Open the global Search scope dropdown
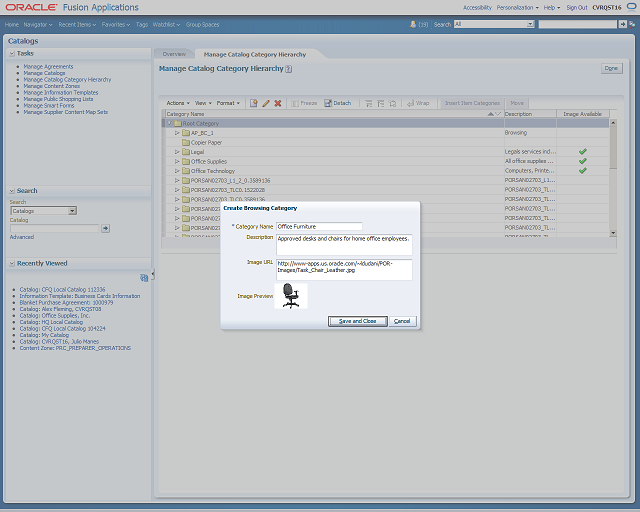The image size is (640, 512). [530, 24]
